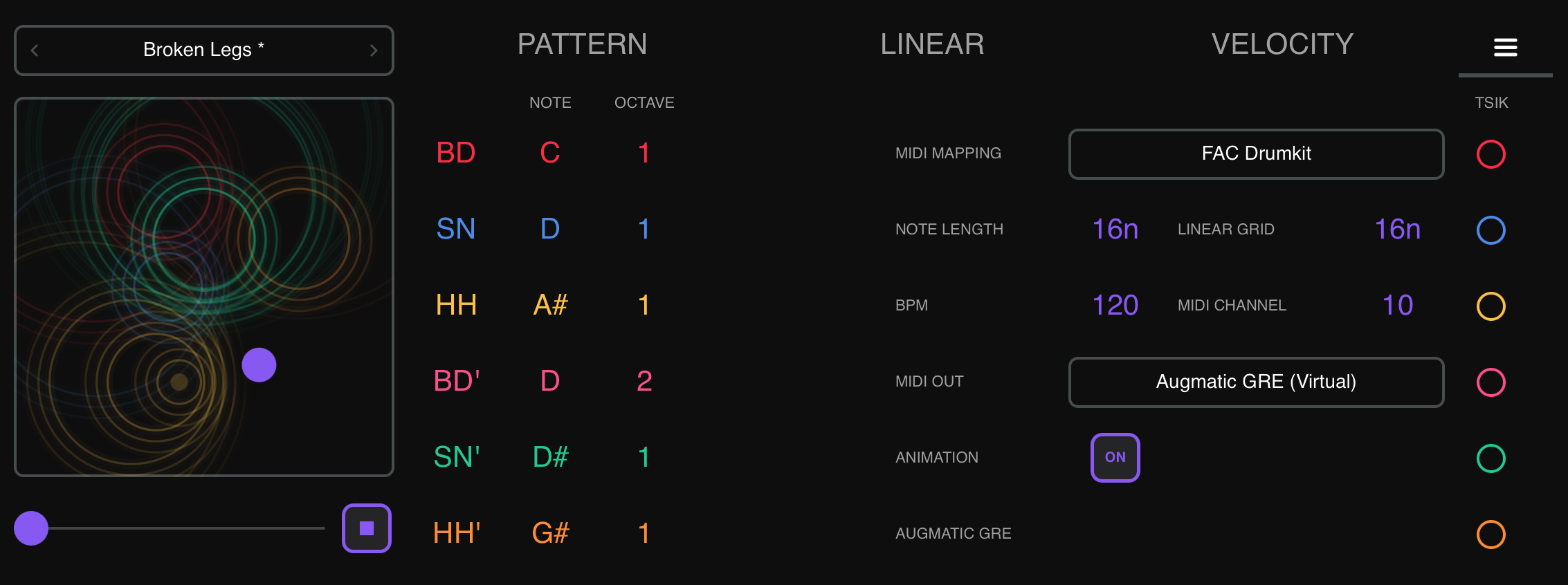
Task: Disable the ANIMATION toggle
Action: pos(1115,457)
